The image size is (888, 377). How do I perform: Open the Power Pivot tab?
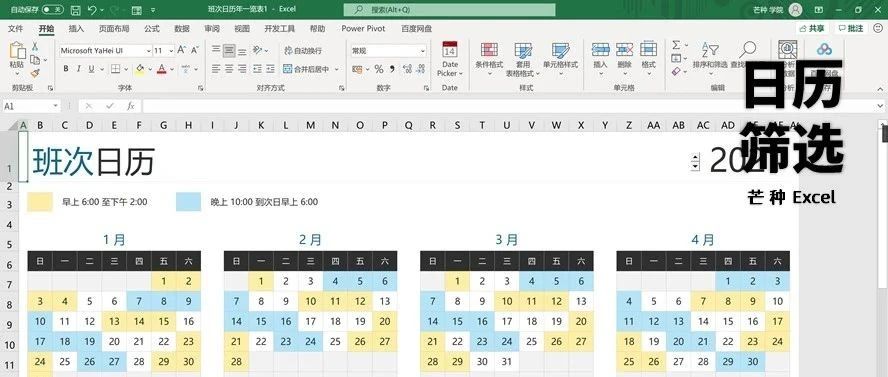363,28
